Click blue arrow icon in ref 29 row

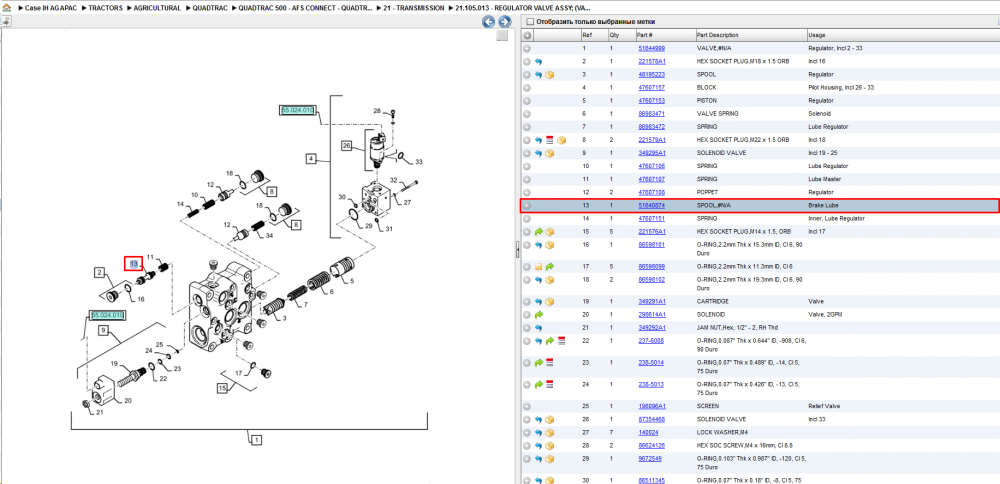click(538, 458)
